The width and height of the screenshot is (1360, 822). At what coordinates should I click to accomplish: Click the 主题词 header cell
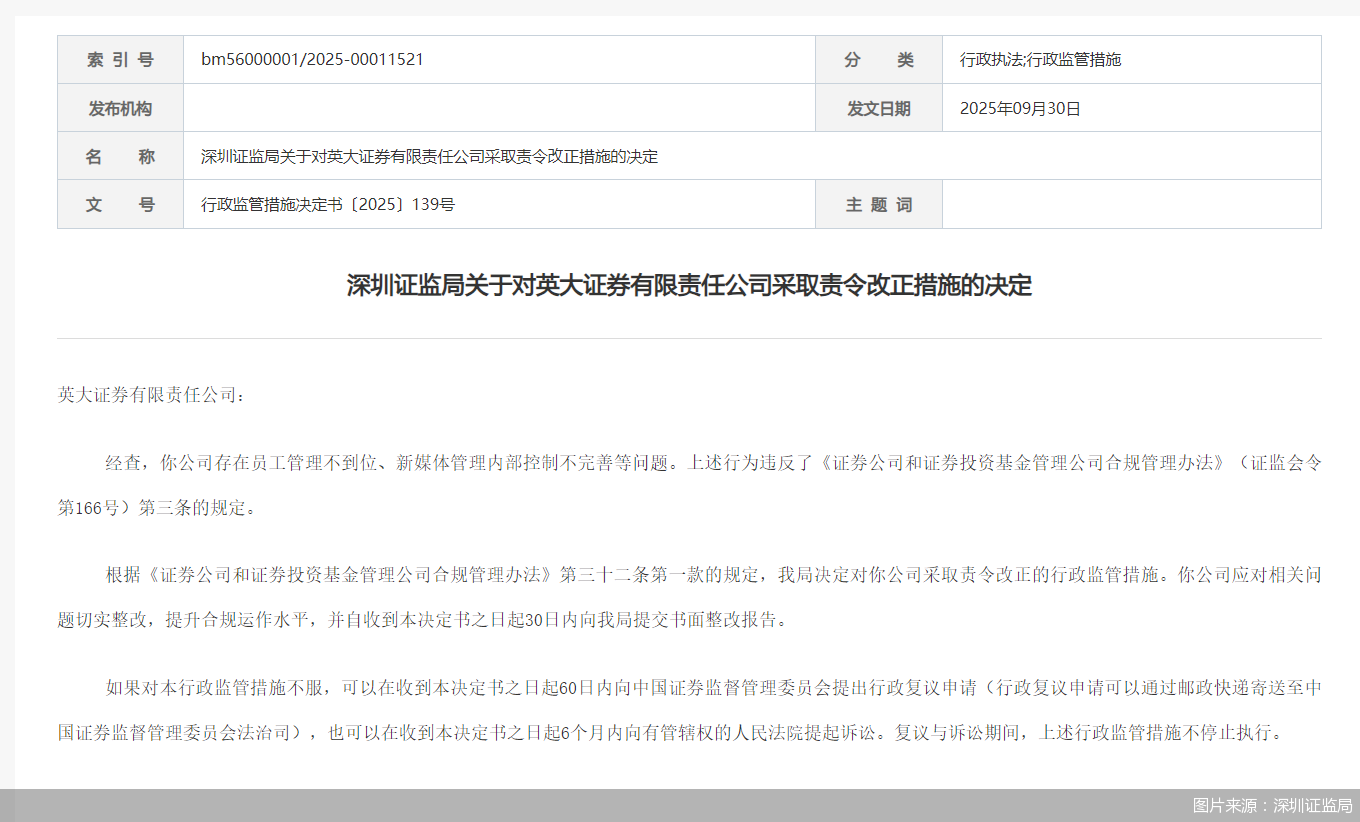tap(878, 203)
